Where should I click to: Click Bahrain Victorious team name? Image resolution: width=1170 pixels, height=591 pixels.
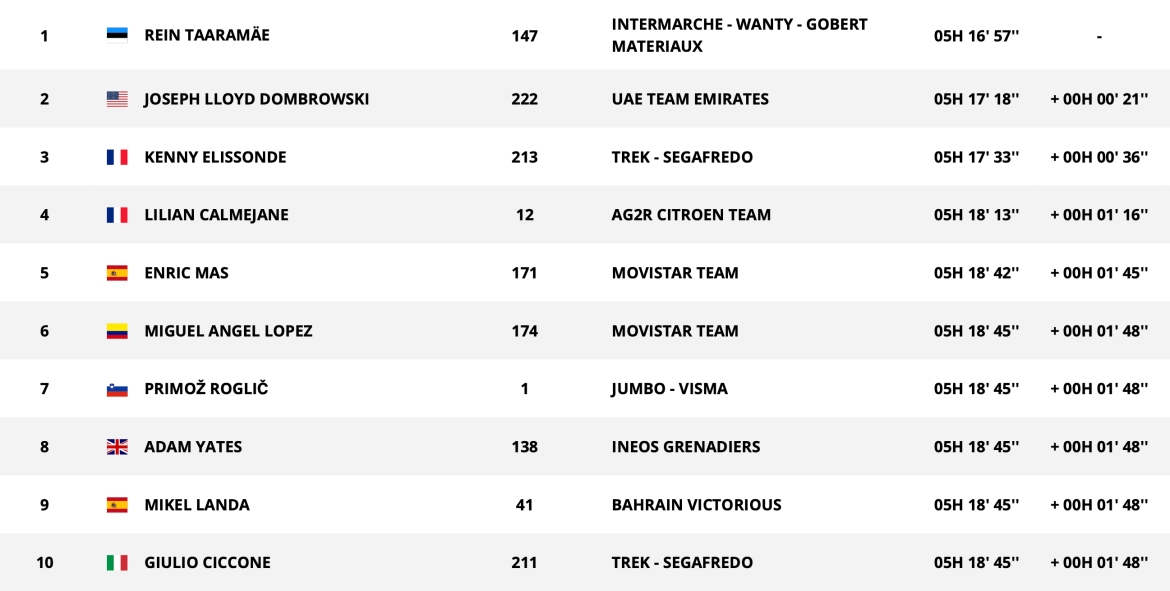[x=697, y=505]
